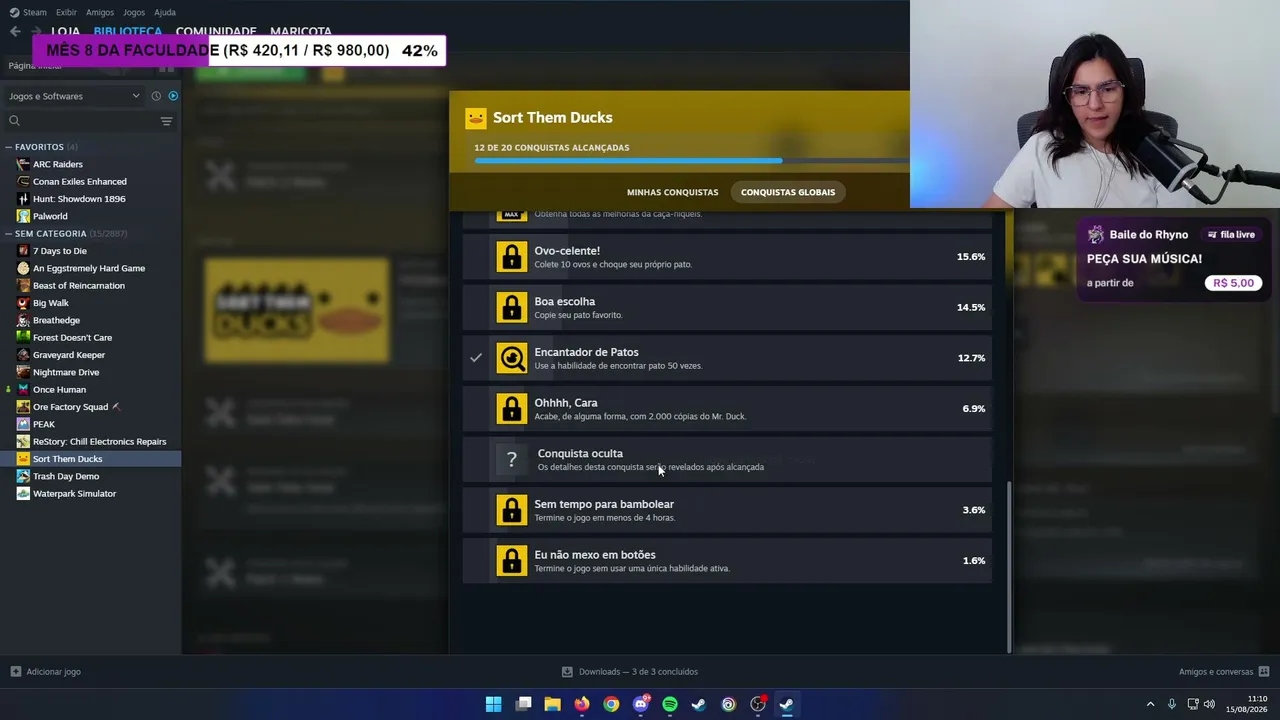The height and width of the screenshot is (720, 1280).
Task: Open Amigos e conversas
Action: click(x=1224, y=672)
